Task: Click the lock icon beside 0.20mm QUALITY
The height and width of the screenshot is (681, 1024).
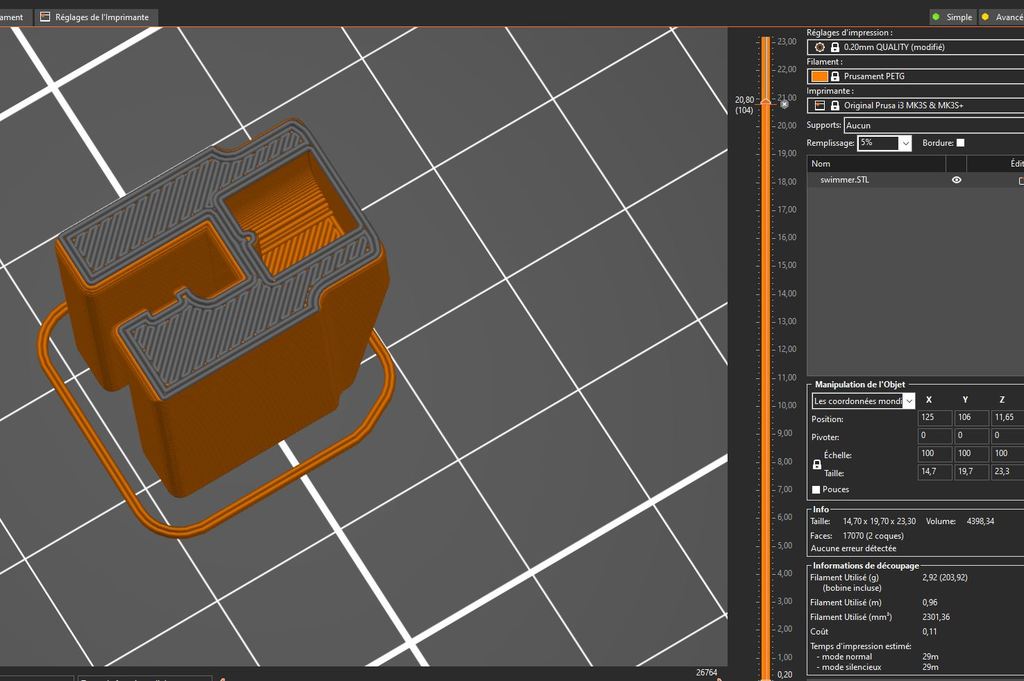Action: coord(835,47)
